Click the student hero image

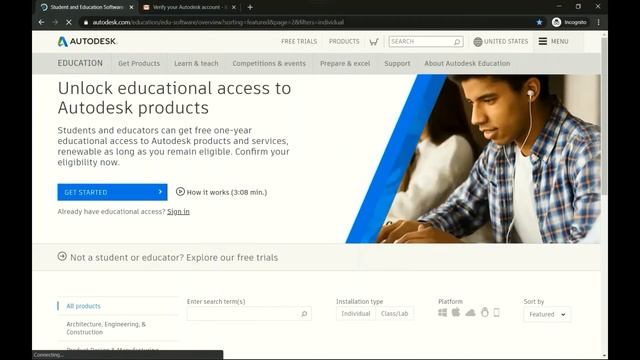click(x=473, y=159)
